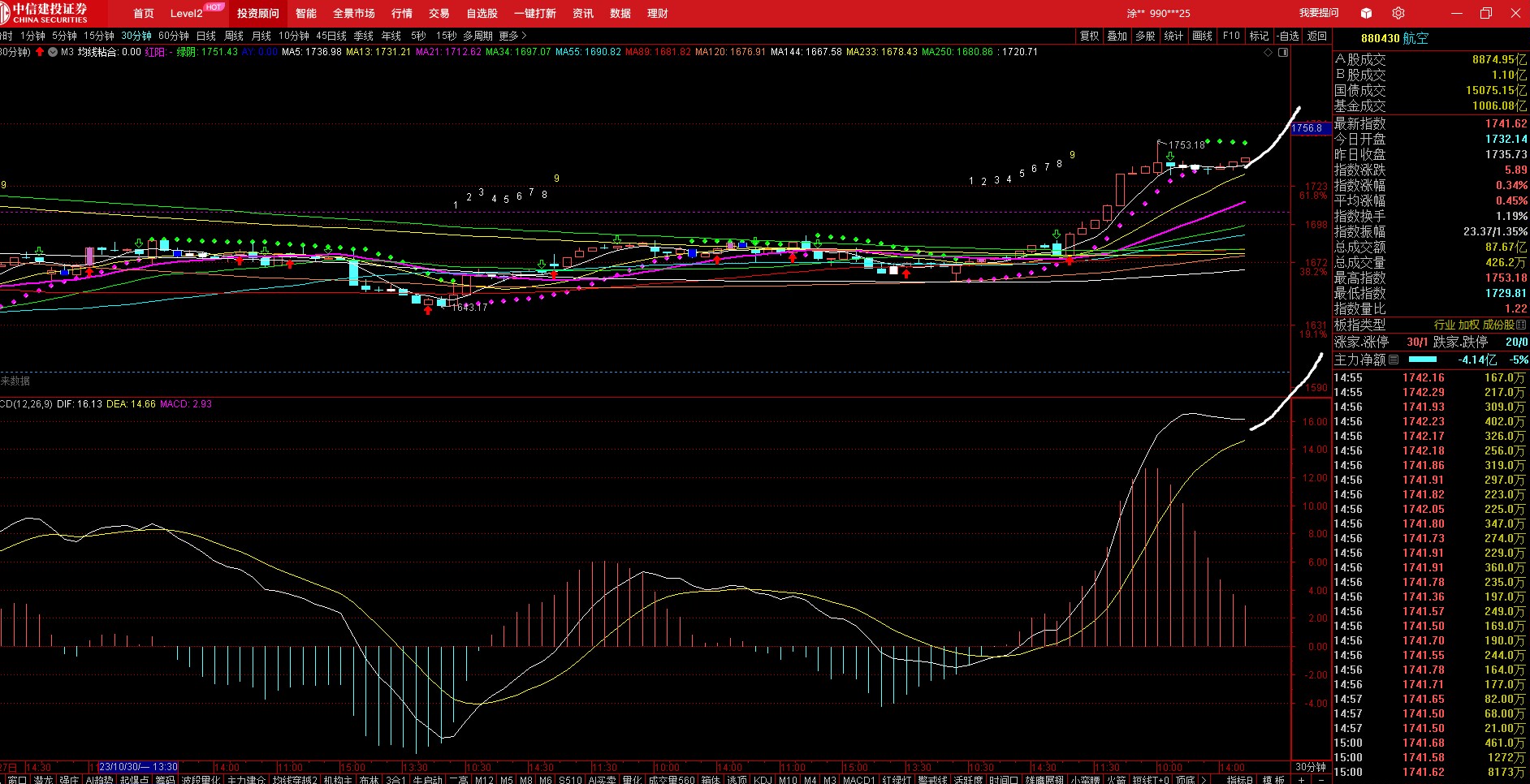
Task: Open the 主力净额 detail icon
Action: point(1394,360)
